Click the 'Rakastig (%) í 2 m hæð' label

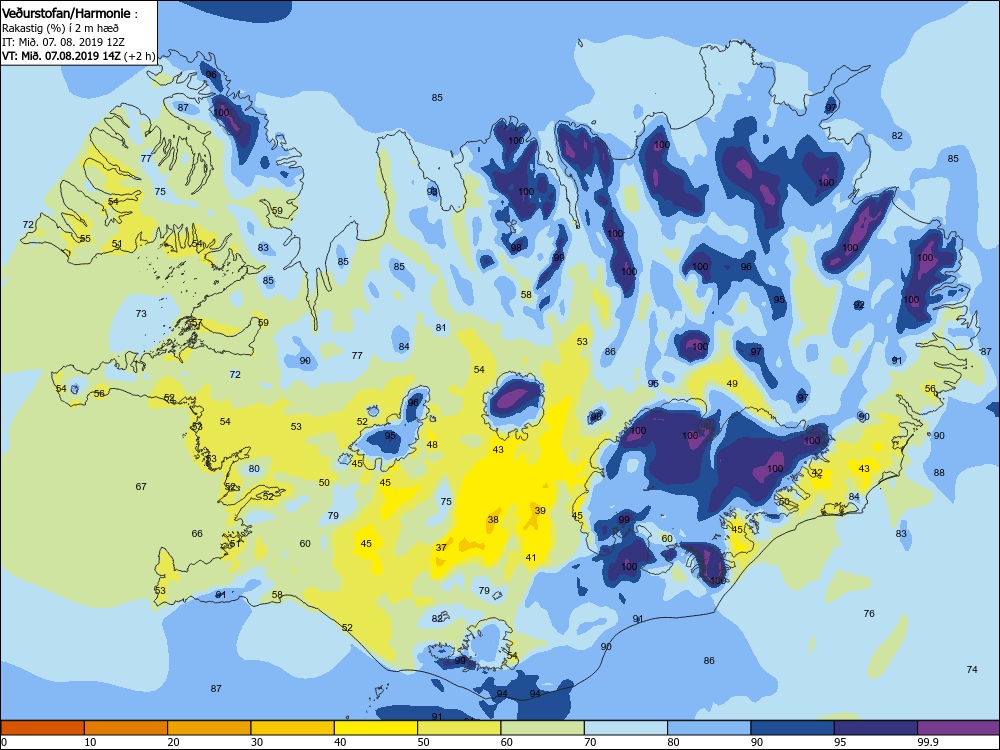tap(60, 28)
